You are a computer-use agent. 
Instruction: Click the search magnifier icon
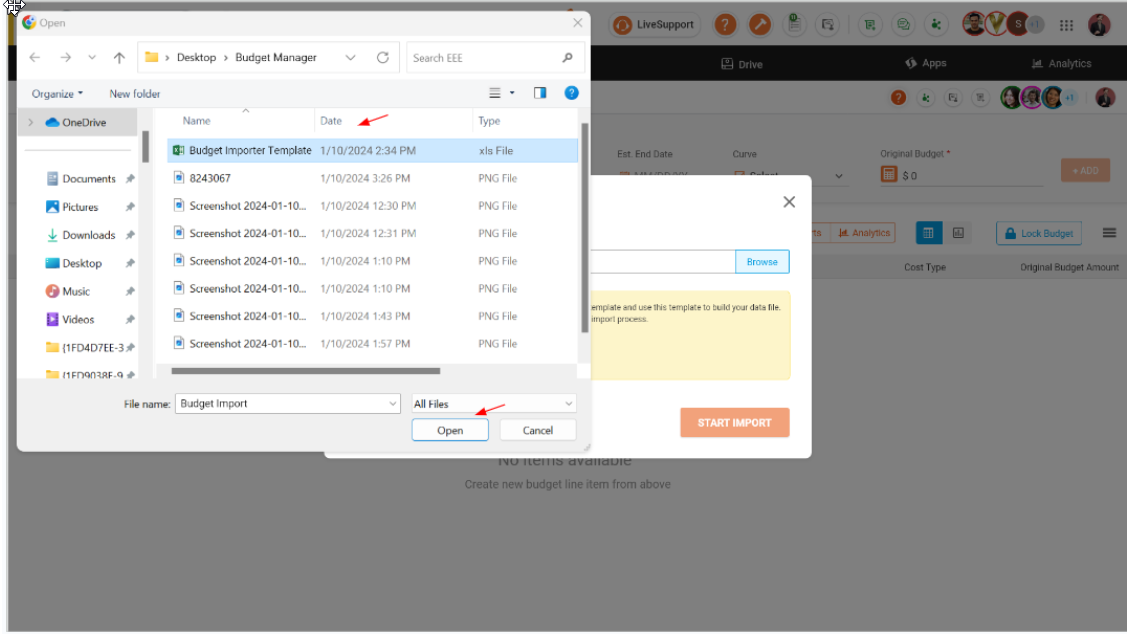point(568,58)
